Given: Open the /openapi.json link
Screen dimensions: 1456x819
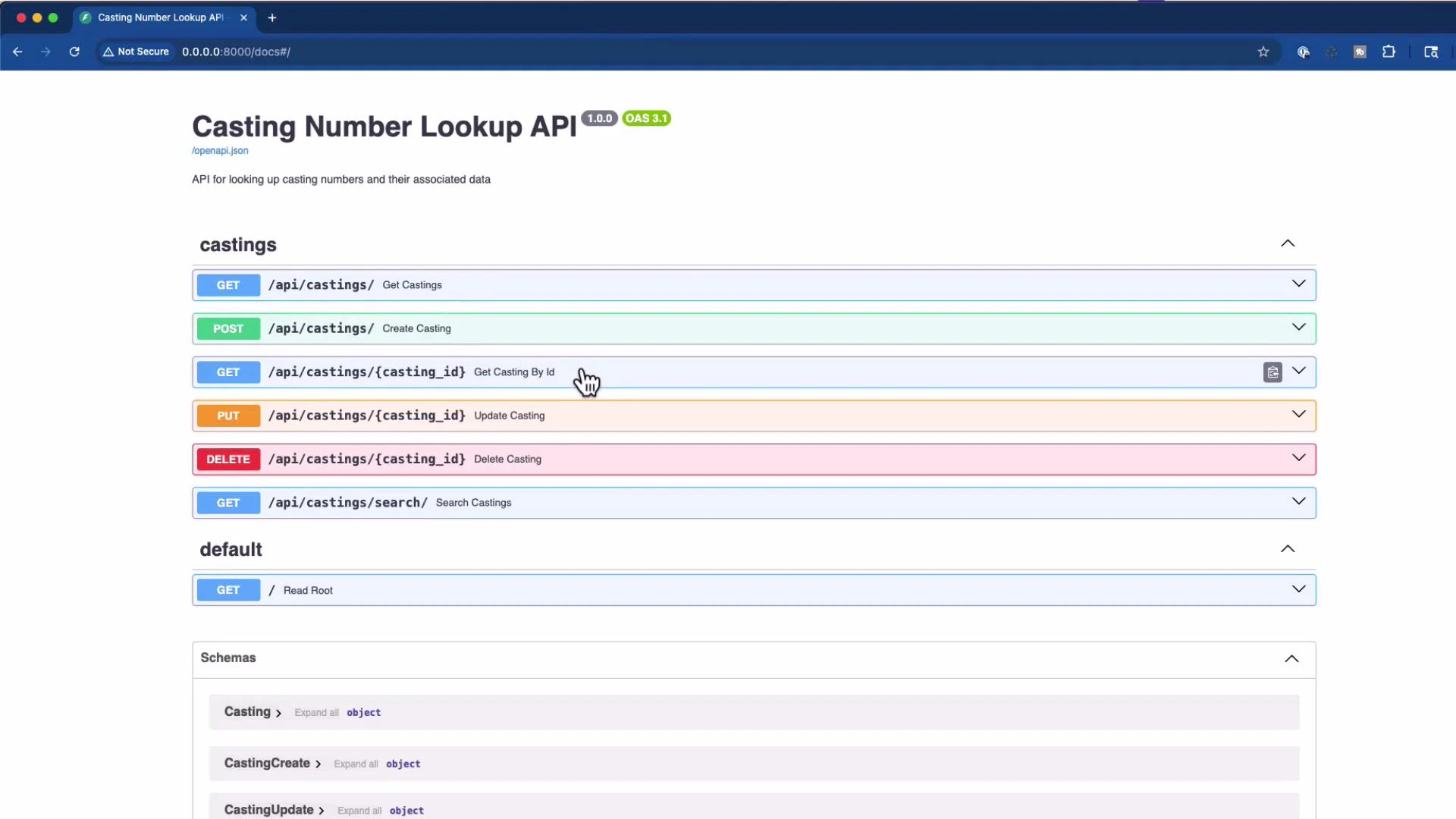Looking at the screenshot, I should [219, 150].
